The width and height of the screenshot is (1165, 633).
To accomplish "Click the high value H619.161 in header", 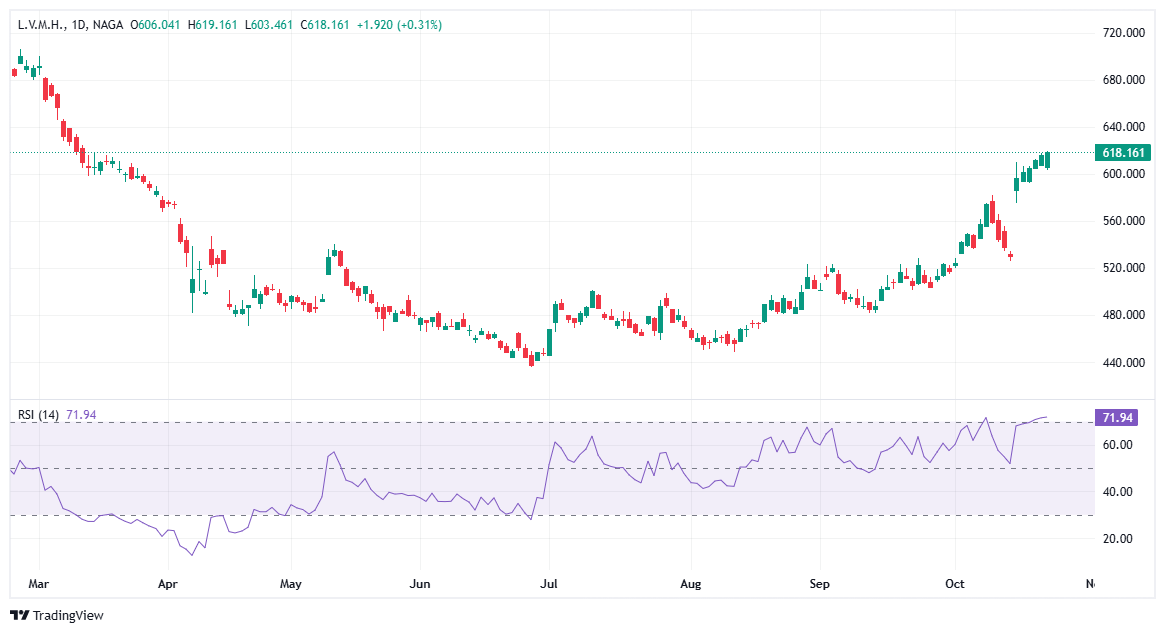I will click(x=215, y=24).
